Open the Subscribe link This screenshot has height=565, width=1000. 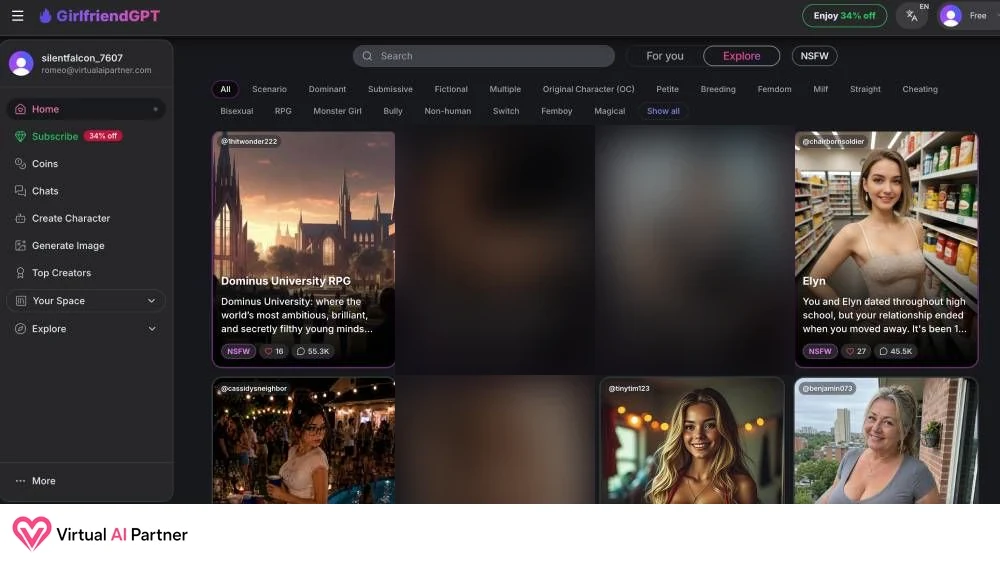[55, 136]
